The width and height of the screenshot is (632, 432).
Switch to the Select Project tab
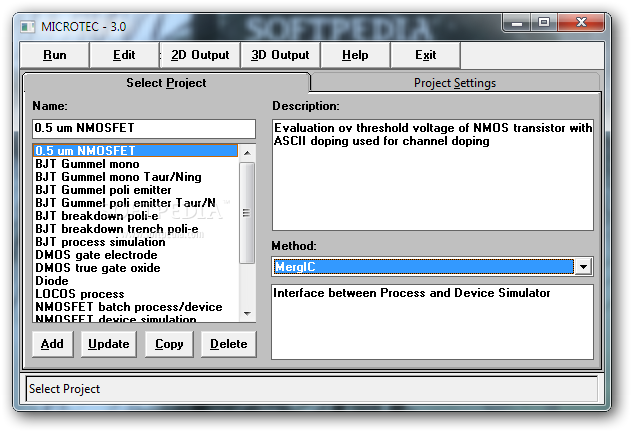(x=166, y=83)
